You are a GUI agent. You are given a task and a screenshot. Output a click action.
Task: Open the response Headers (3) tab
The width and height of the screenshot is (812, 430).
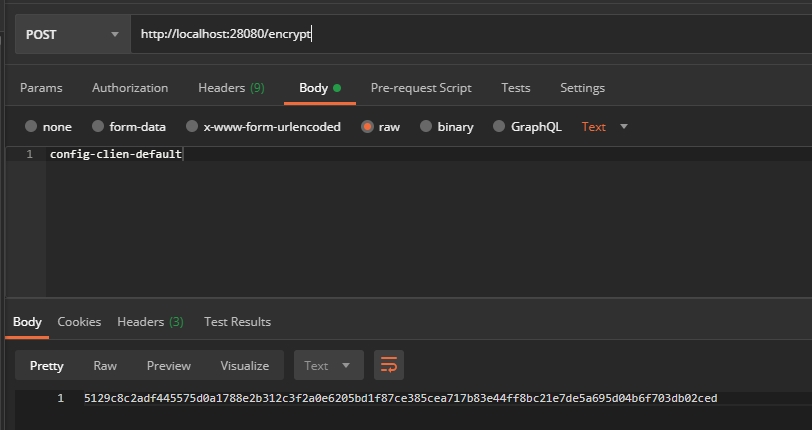(150, 322)
